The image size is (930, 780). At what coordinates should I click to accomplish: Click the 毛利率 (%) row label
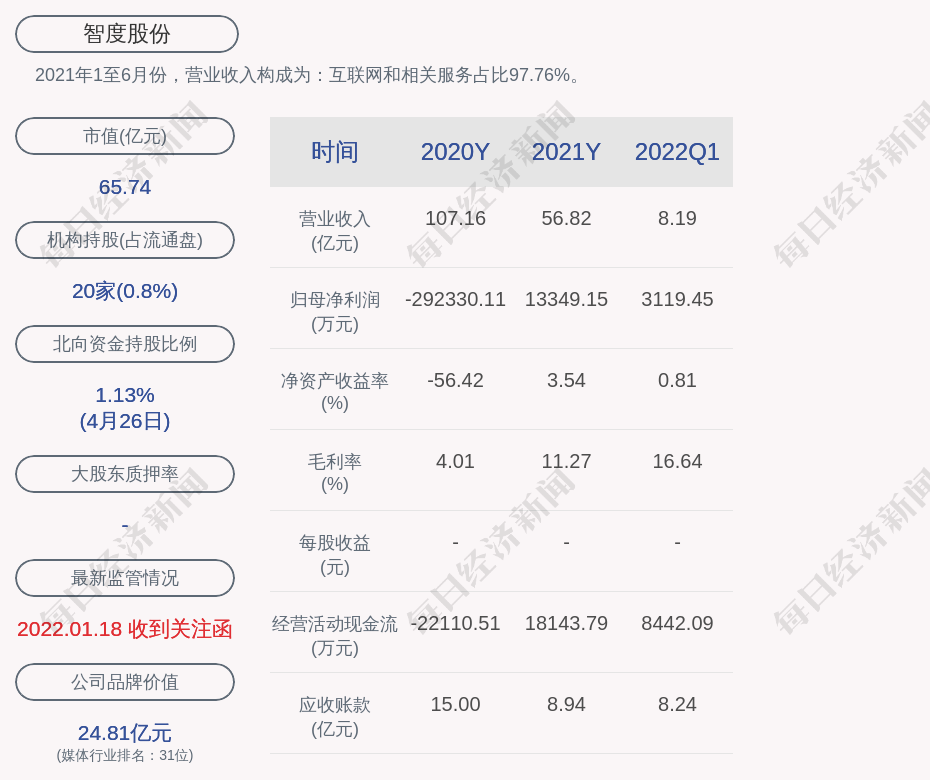pos(335,473)
